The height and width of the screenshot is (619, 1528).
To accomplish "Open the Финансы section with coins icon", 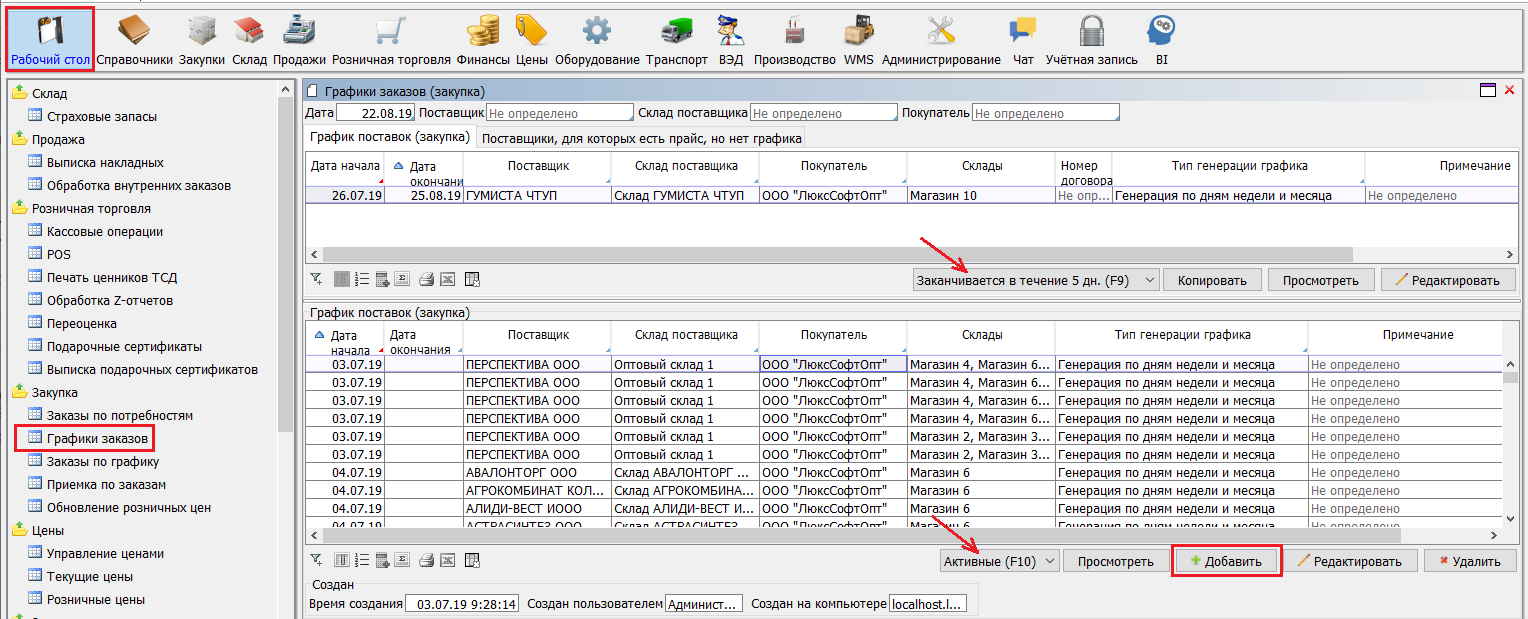I will (490, 38).
